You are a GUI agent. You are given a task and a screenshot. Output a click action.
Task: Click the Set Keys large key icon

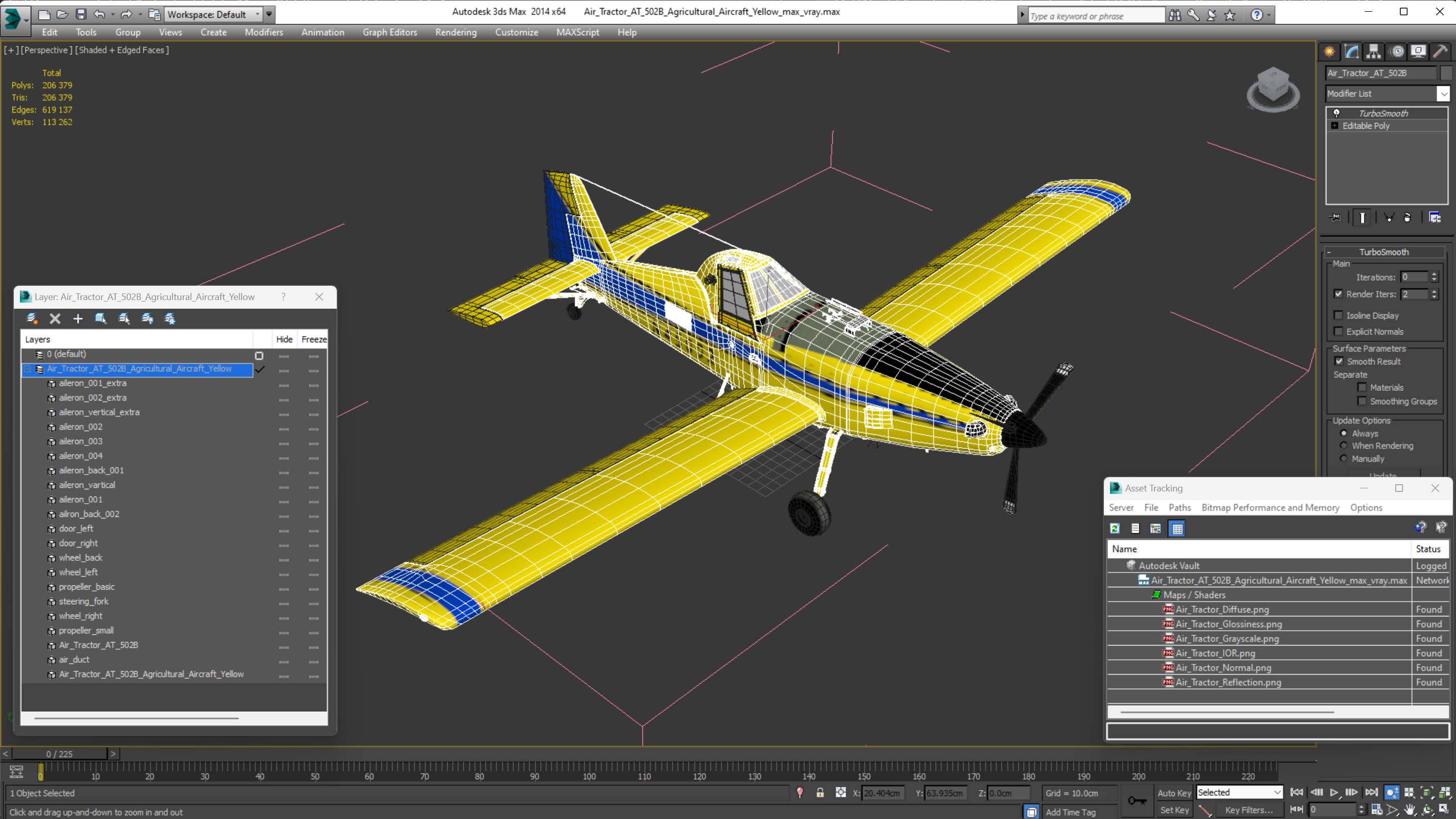[1137, 800]
